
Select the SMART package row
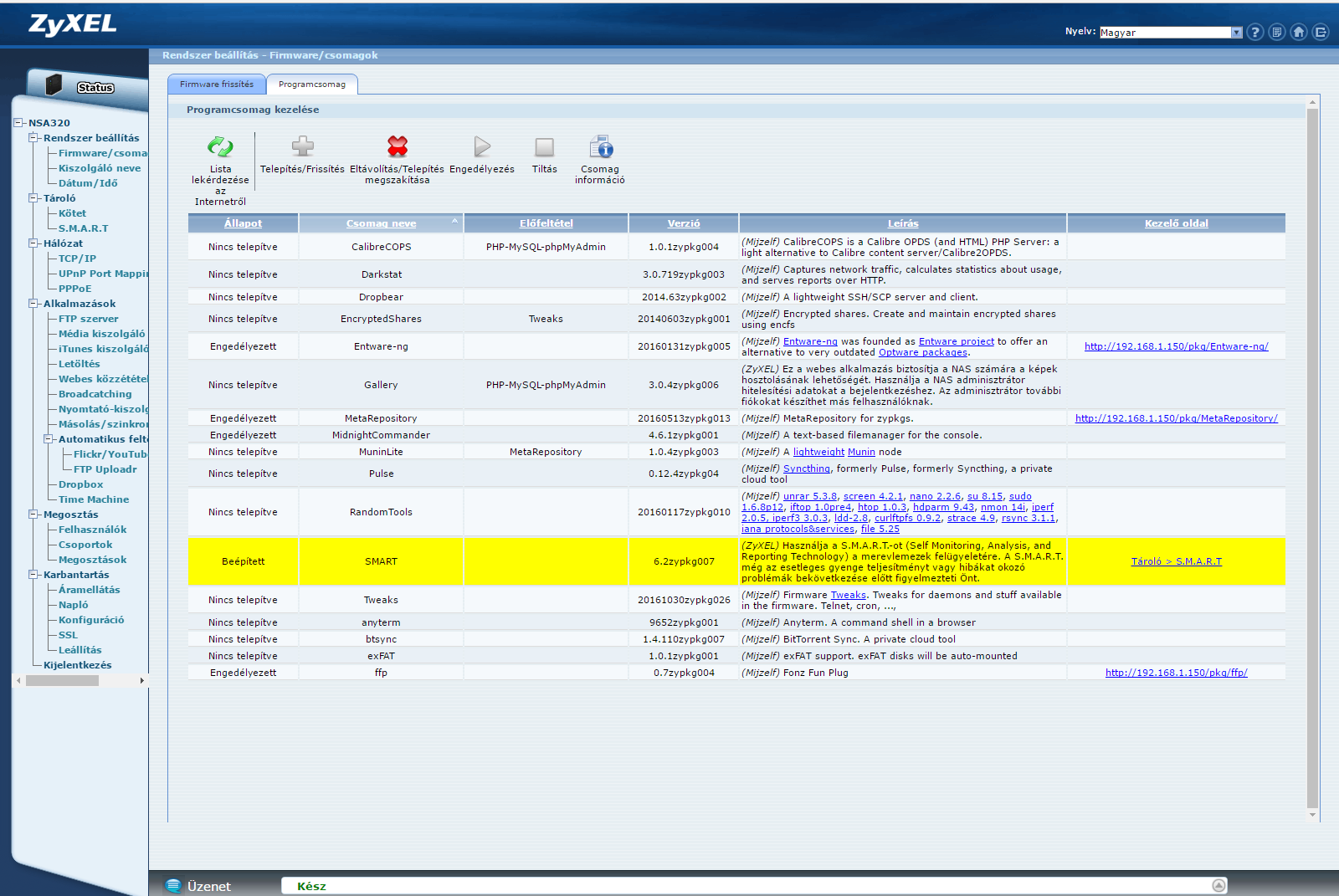(x=736, y=561)
